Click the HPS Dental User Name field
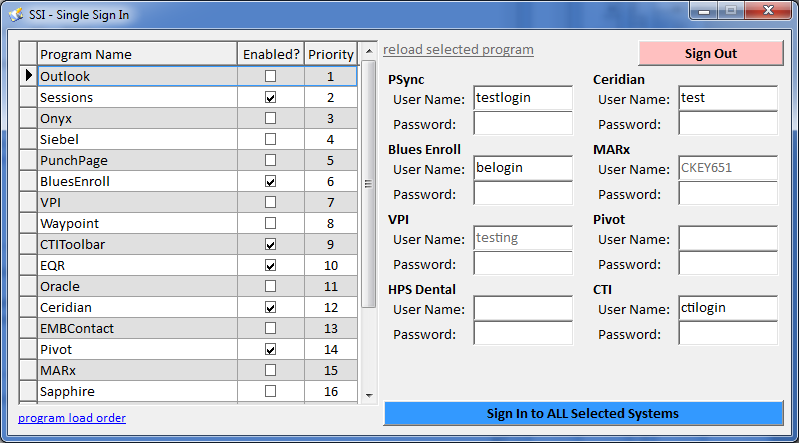The image size is (799, 443). coord(523,308)
